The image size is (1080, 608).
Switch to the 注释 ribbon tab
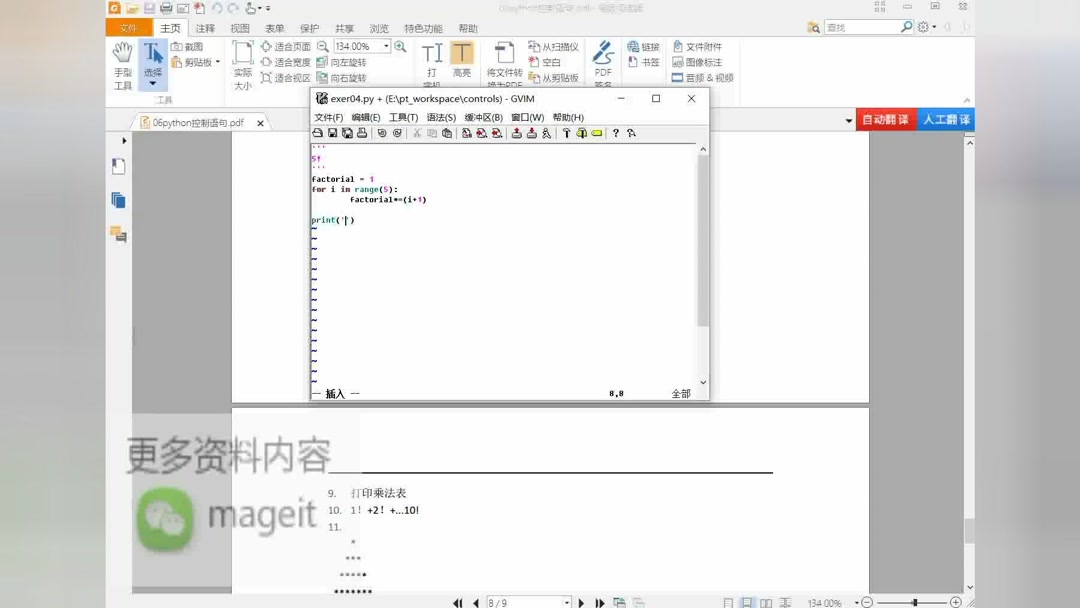pos(204,28)
